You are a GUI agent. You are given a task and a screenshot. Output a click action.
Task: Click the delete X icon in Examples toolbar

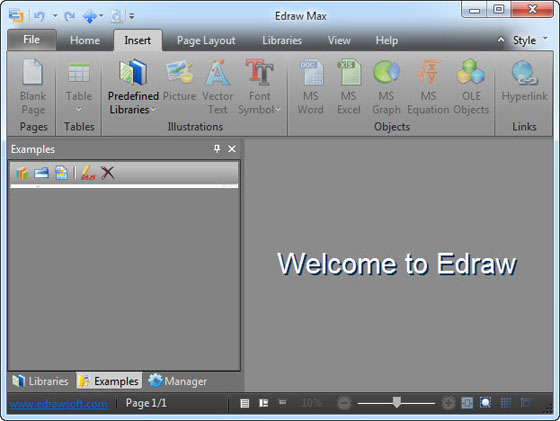point(108,173)
